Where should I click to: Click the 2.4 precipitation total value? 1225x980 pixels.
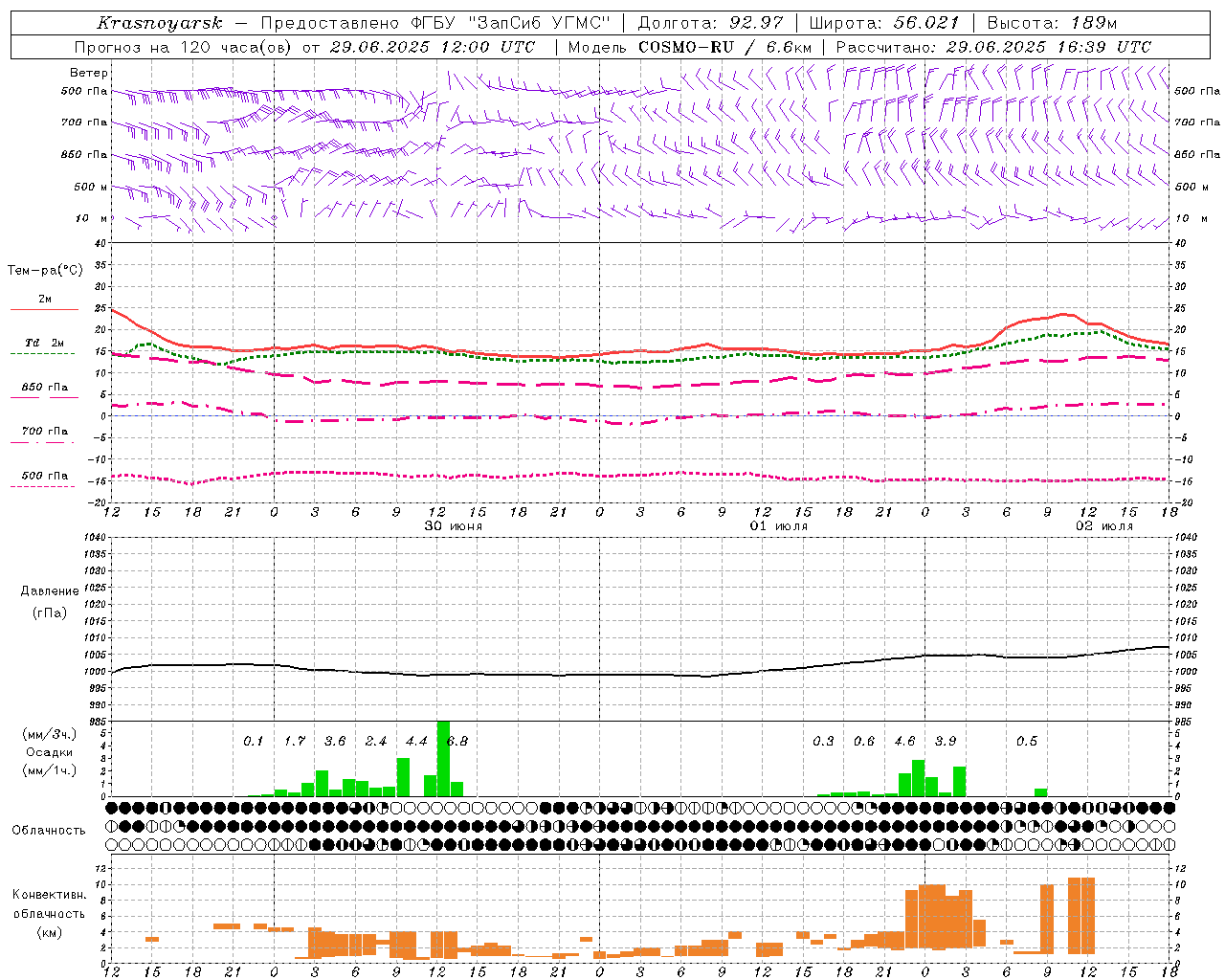pyautogui.click(x=376, y=741)
